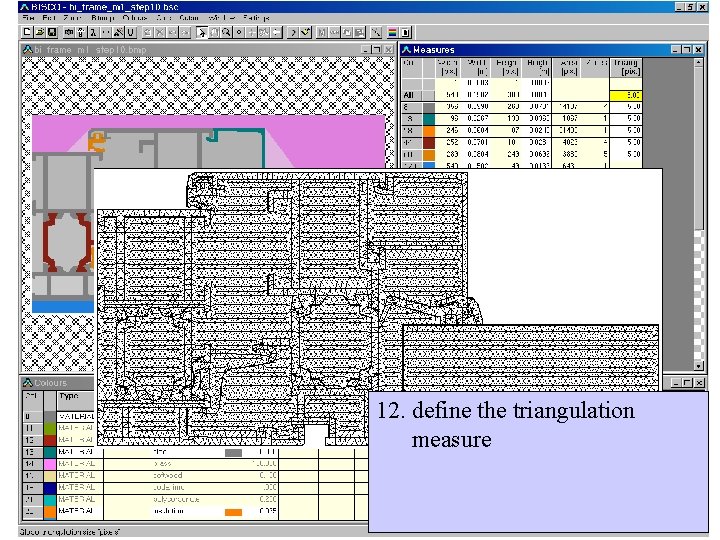Open the Zoom menu
Viewport: 720px width, 540px height.
tap(73, 18)
